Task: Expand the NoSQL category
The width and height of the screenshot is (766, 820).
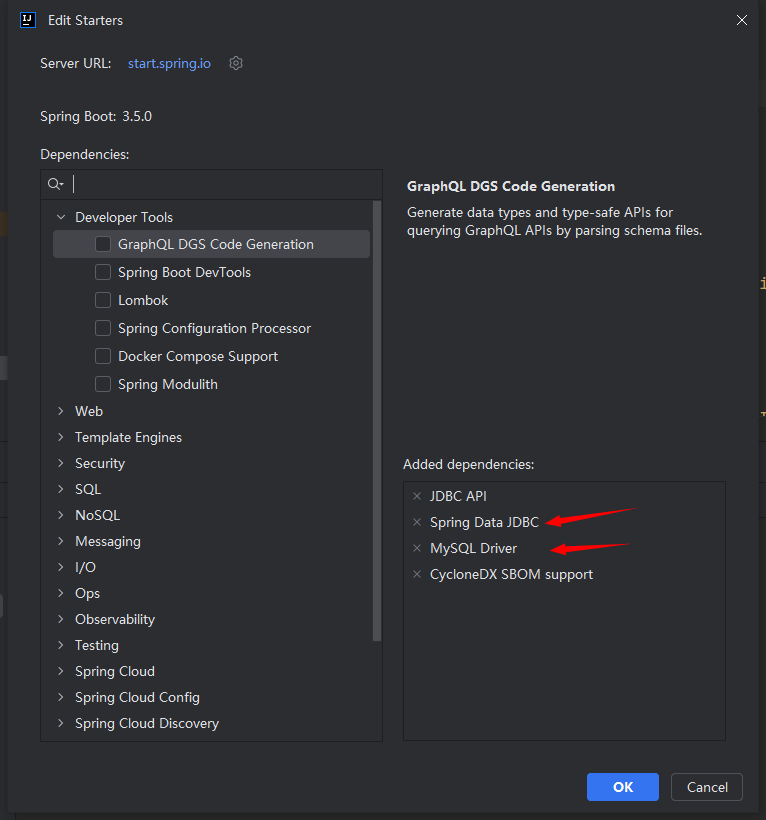Action: click(61, 515)
